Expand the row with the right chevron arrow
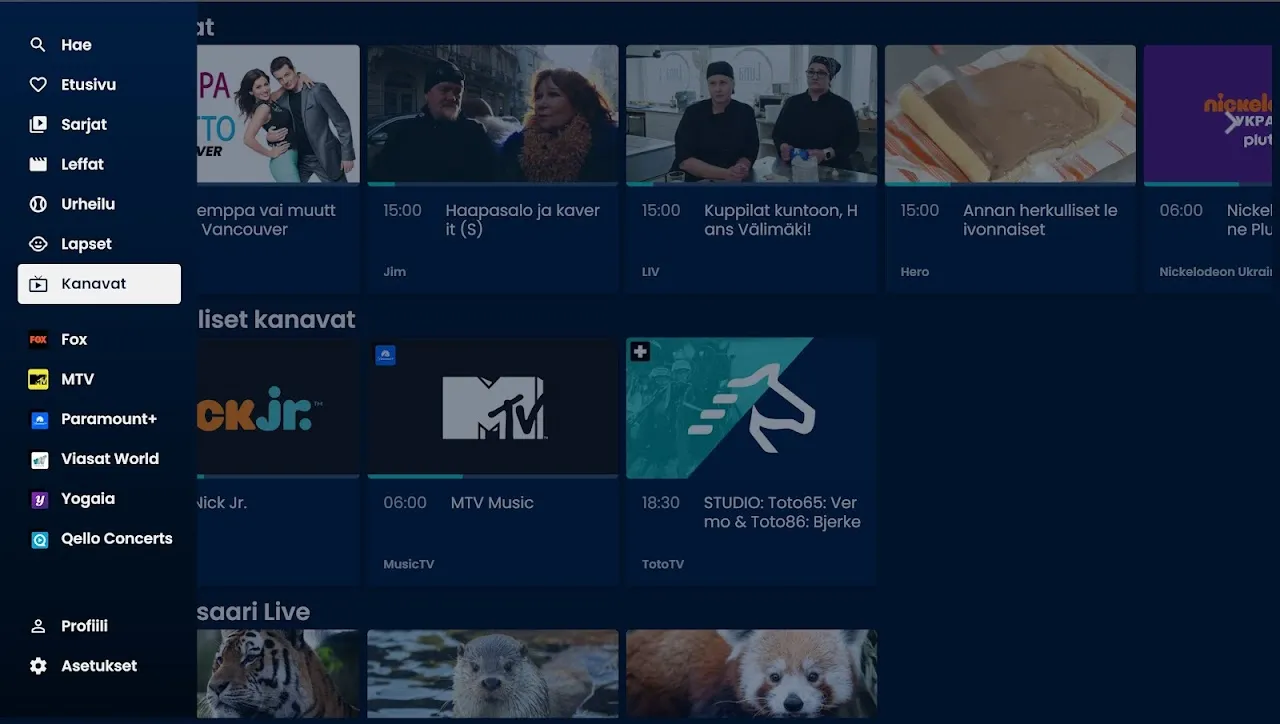Screen dimensions: 1280x724 [1231, 123]
